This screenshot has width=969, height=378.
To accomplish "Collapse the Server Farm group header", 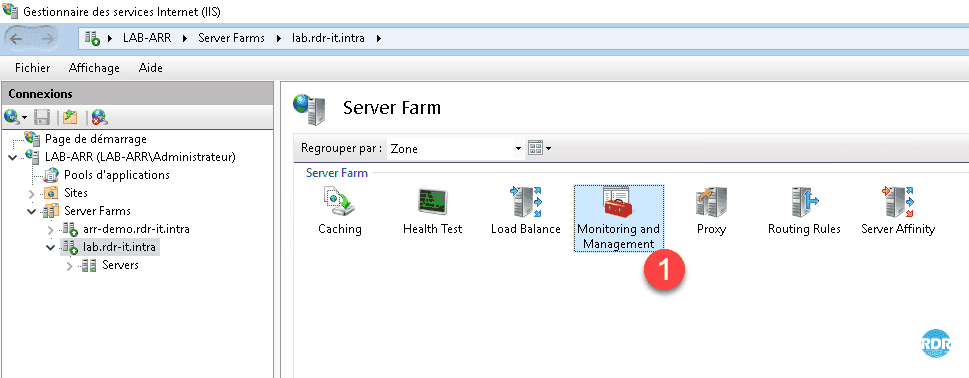I will 337,173.
